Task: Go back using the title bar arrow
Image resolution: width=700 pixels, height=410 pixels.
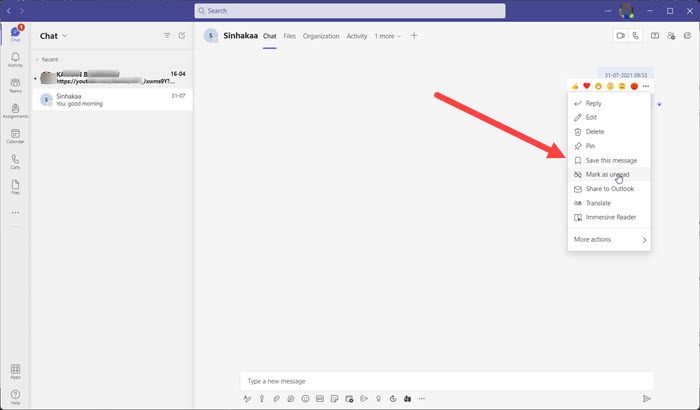Action: (8, 11)
